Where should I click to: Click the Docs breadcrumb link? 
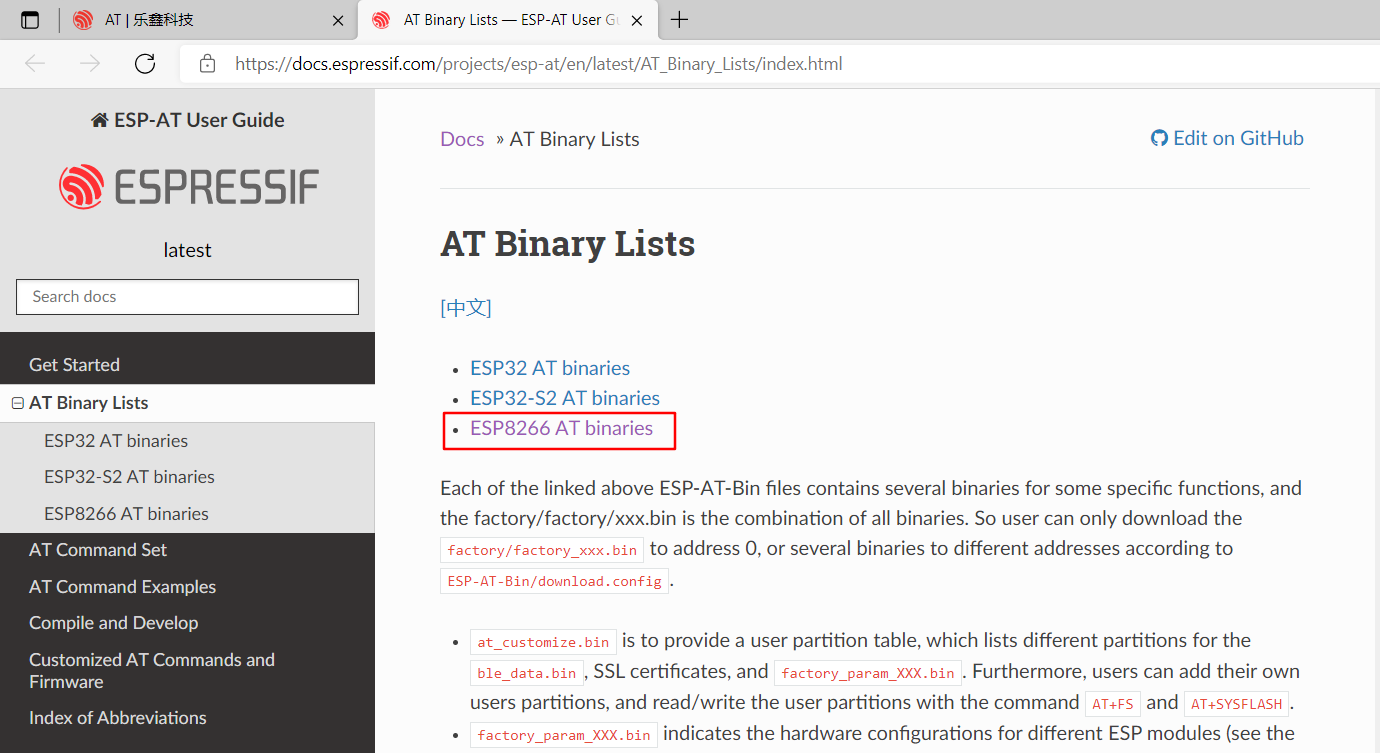click(x=462, y=139)
